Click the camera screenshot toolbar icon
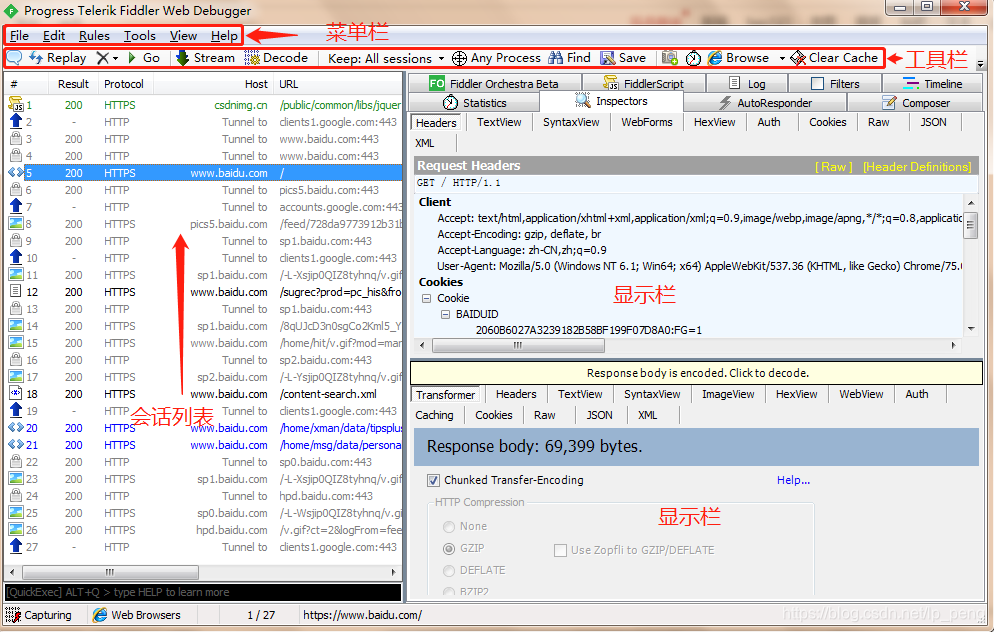Viewport: 994px width, 632px height. (669, 58)
